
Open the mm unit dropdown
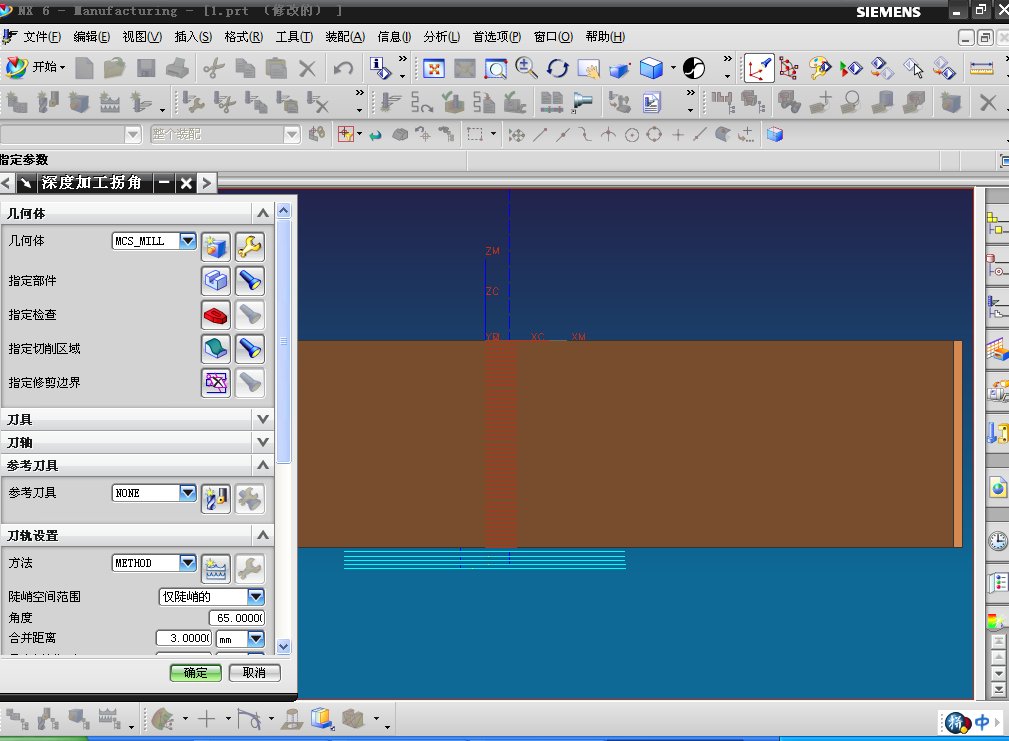[x=255, y=638]
